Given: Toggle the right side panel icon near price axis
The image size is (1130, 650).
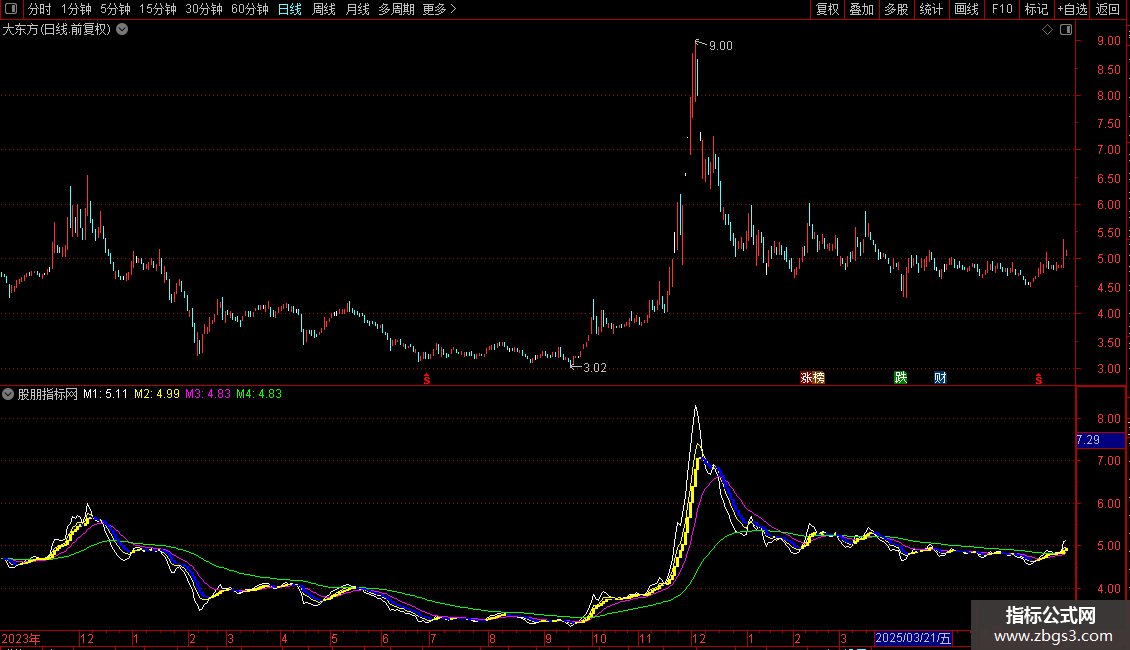Looking at the screenshot, I should pos(1066,30).
